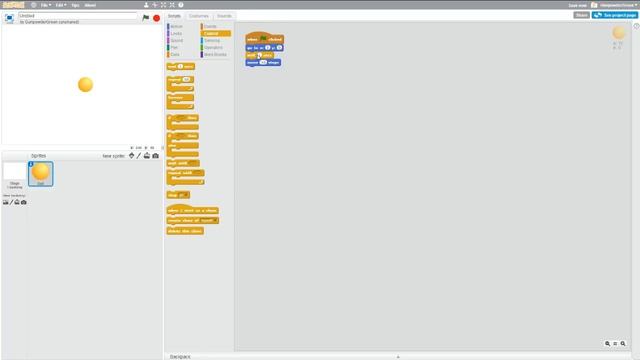Open 'create clone of myself' block dropdown
This screenshot has width=640, height=360.
click(215, 220)
